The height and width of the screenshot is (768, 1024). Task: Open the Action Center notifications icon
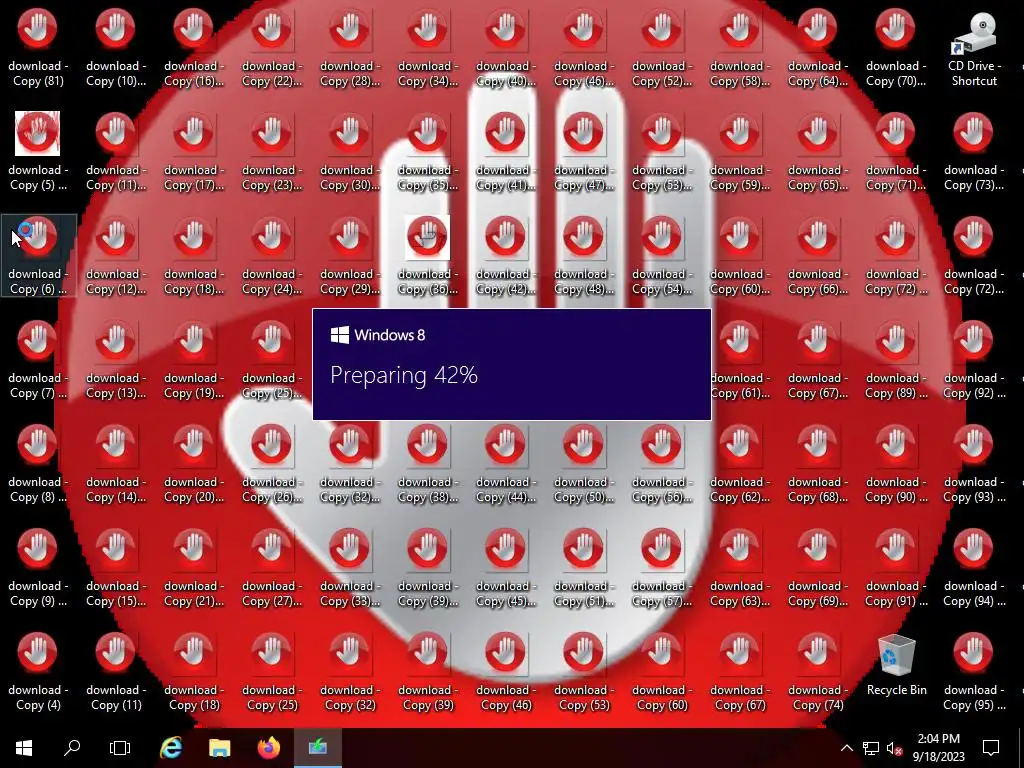991,747
